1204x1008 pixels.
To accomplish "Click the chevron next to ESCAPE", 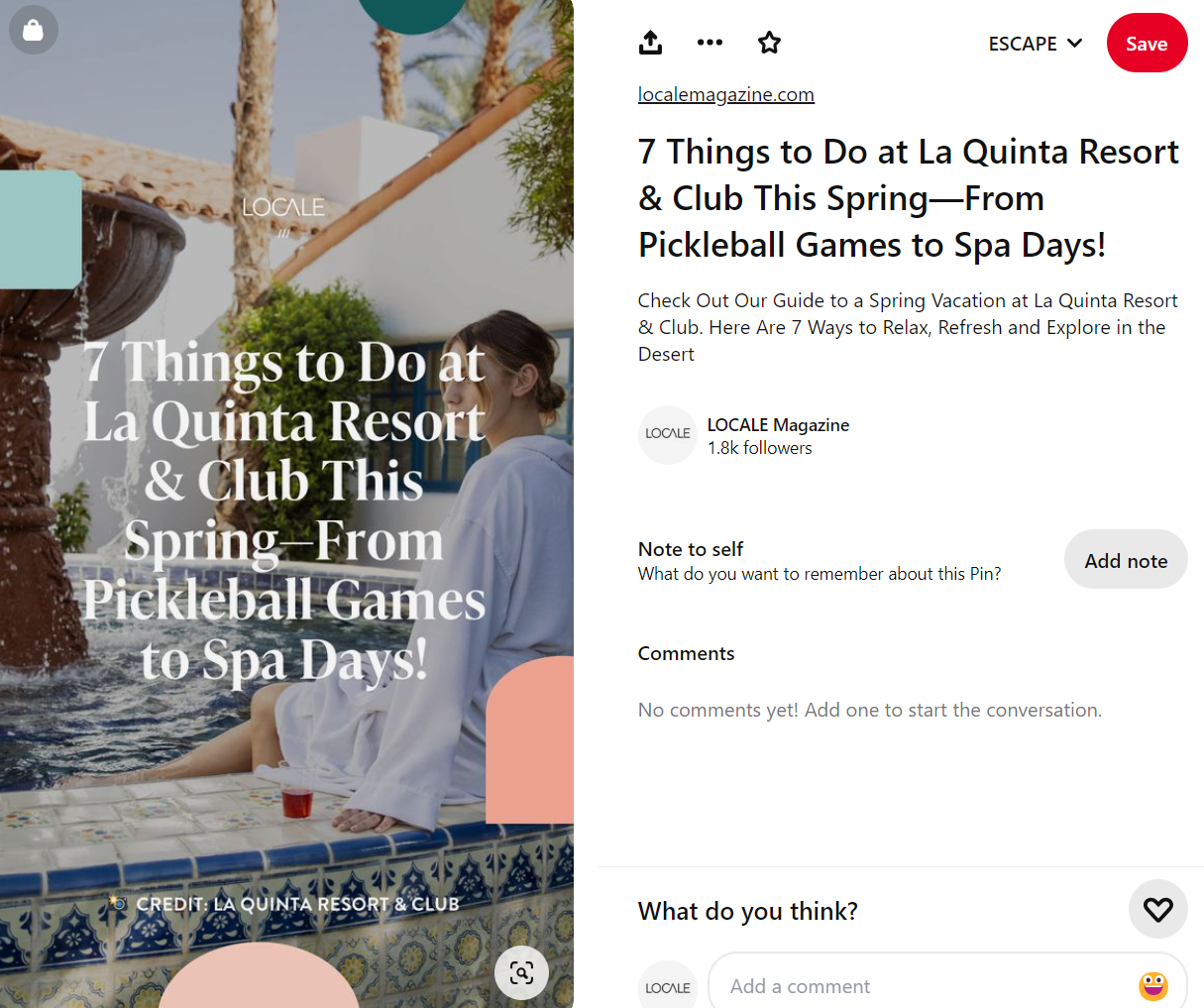I will click(1074, 44).
